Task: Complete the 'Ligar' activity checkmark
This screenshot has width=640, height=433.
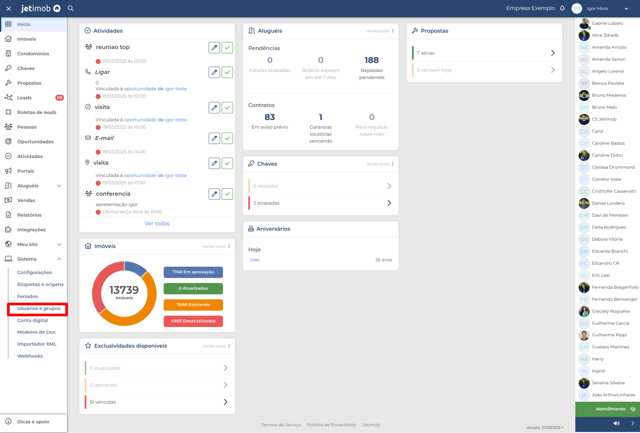Action: (227, 72)
